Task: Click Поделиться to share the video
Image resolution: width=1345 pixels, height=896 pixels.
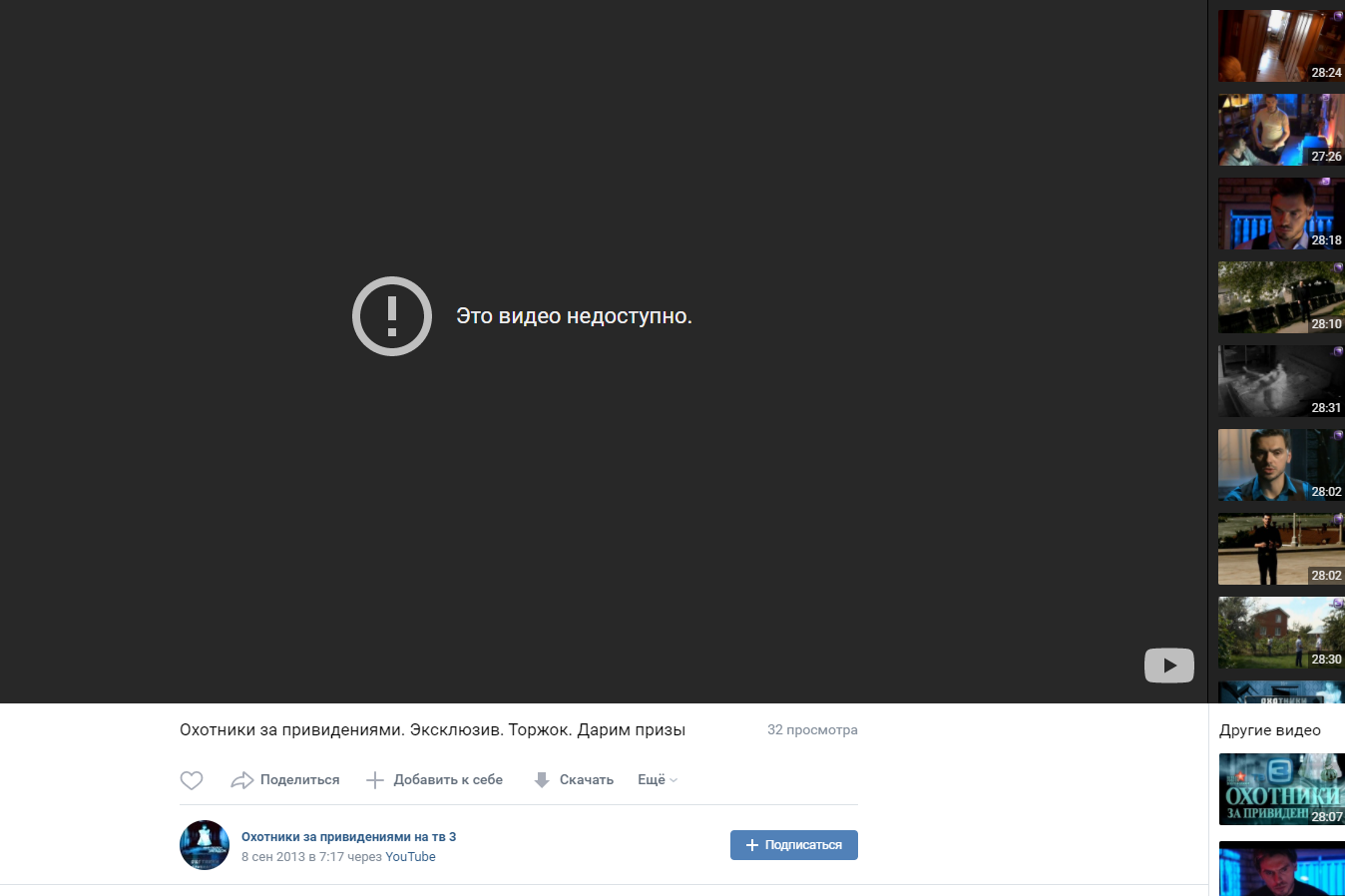Action: tap(299, 779)
